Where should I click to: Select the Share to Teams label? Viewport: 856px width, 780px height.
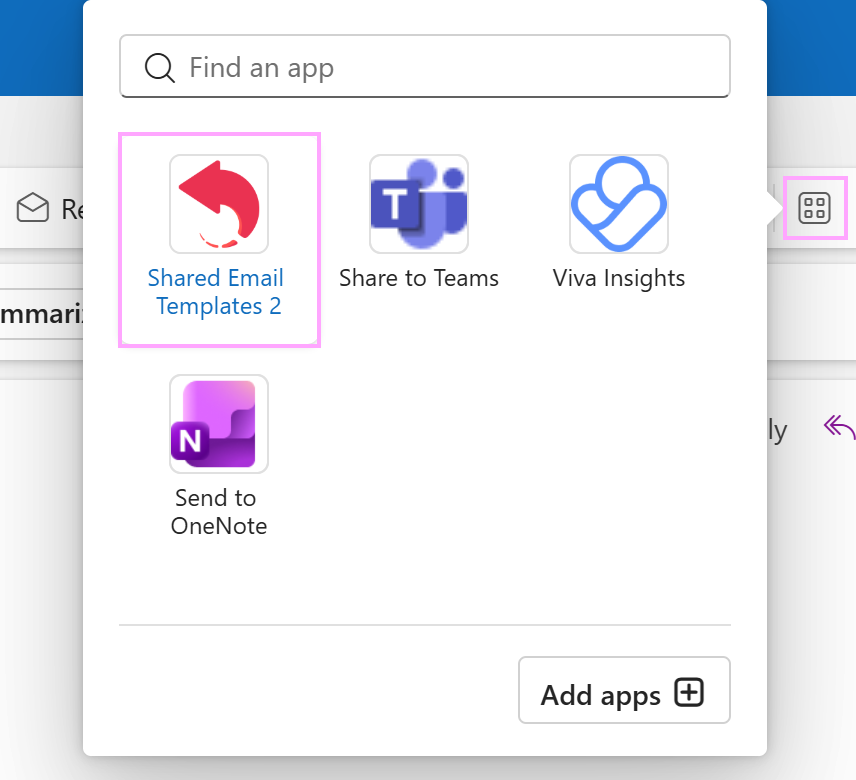(418, 278)
